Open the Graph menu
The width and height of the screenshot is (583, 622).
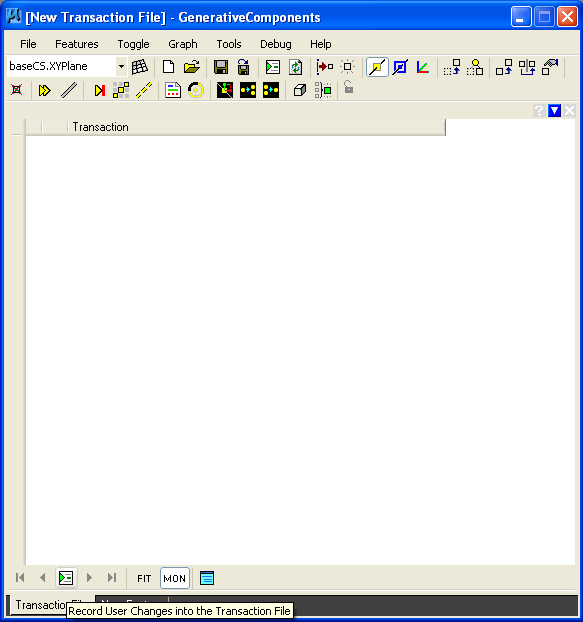183,44
